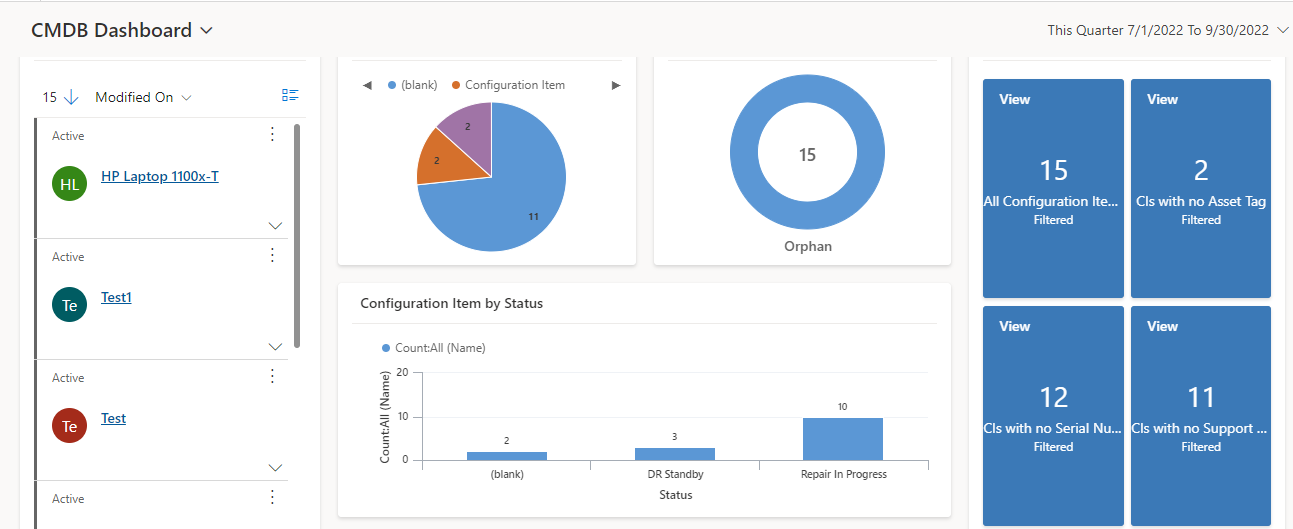Open more options for HP Laptop 1100x-T
The height and width of the screenshot is (529, 1293).
(x=272, y=134)
